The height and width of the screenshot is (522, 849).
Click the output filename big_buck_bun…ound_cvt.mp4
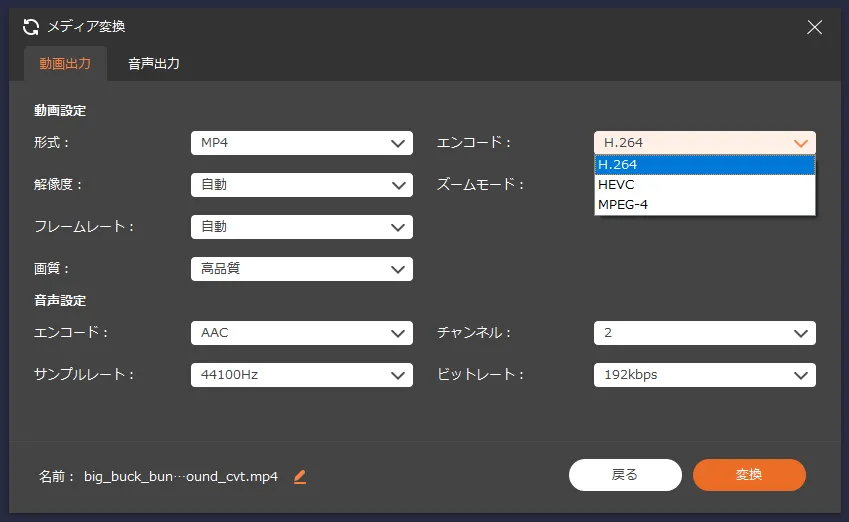point(181,477)
